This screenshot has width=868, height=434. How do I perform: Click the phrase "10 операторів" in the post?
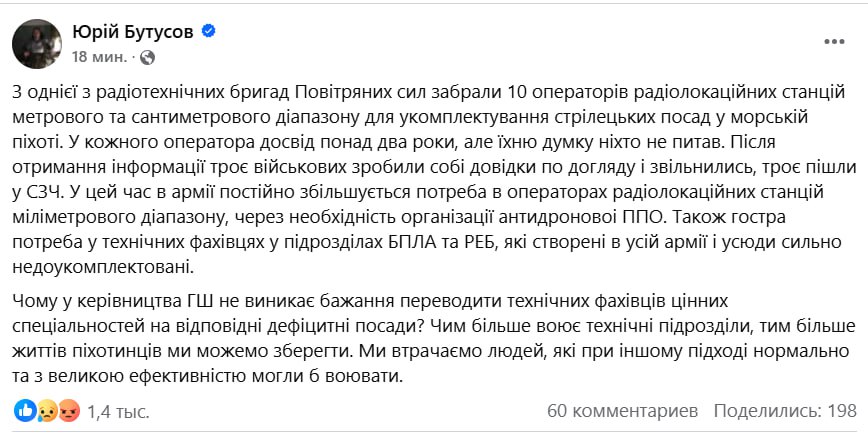click(x=511, y=95)
